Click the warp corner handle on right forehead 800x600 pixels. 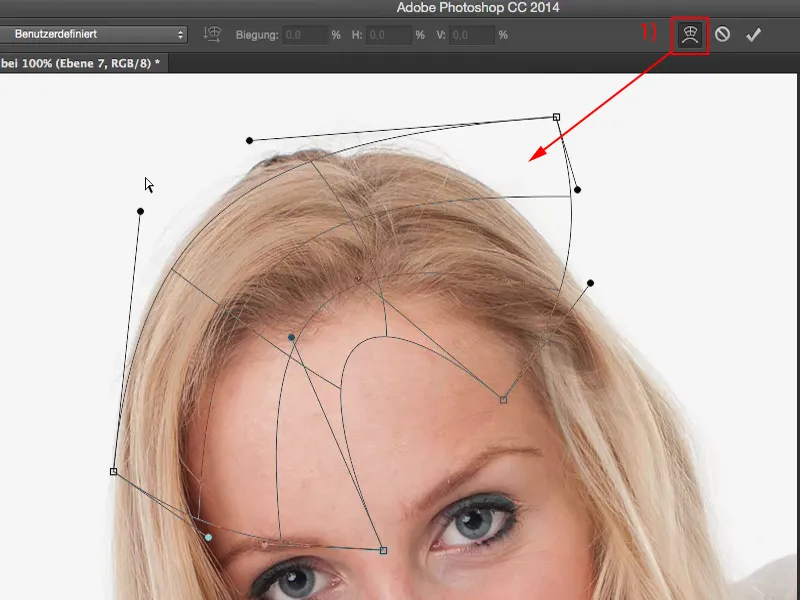tap(504, 400)
